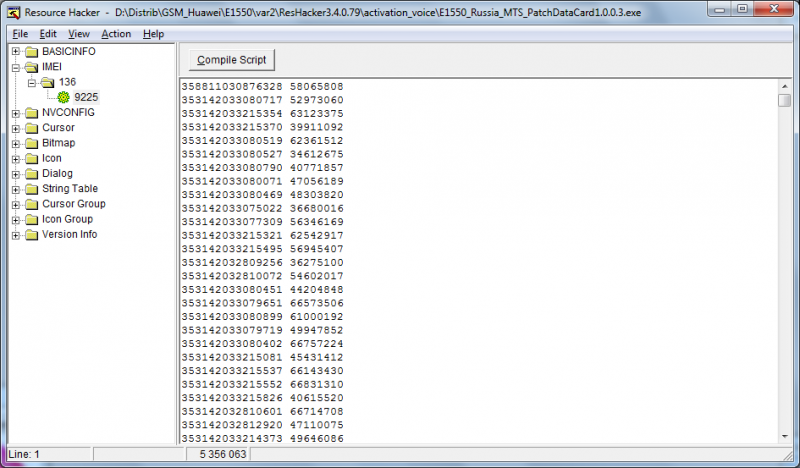Select the Dialog tree label
Image resolution: width=800 pixels, height=468 pixels.
click(x=58, y=174)
